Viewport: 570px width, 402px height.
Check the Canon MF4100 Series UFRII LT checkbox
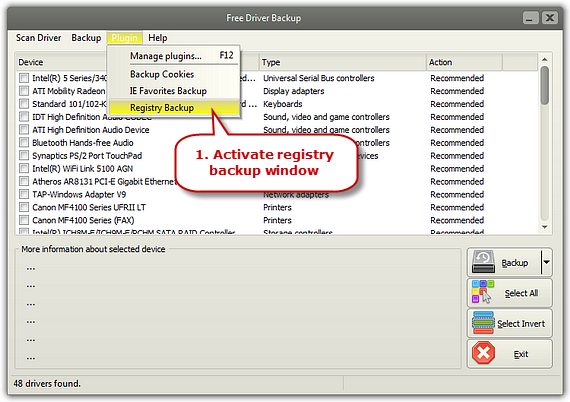point(24,207)
